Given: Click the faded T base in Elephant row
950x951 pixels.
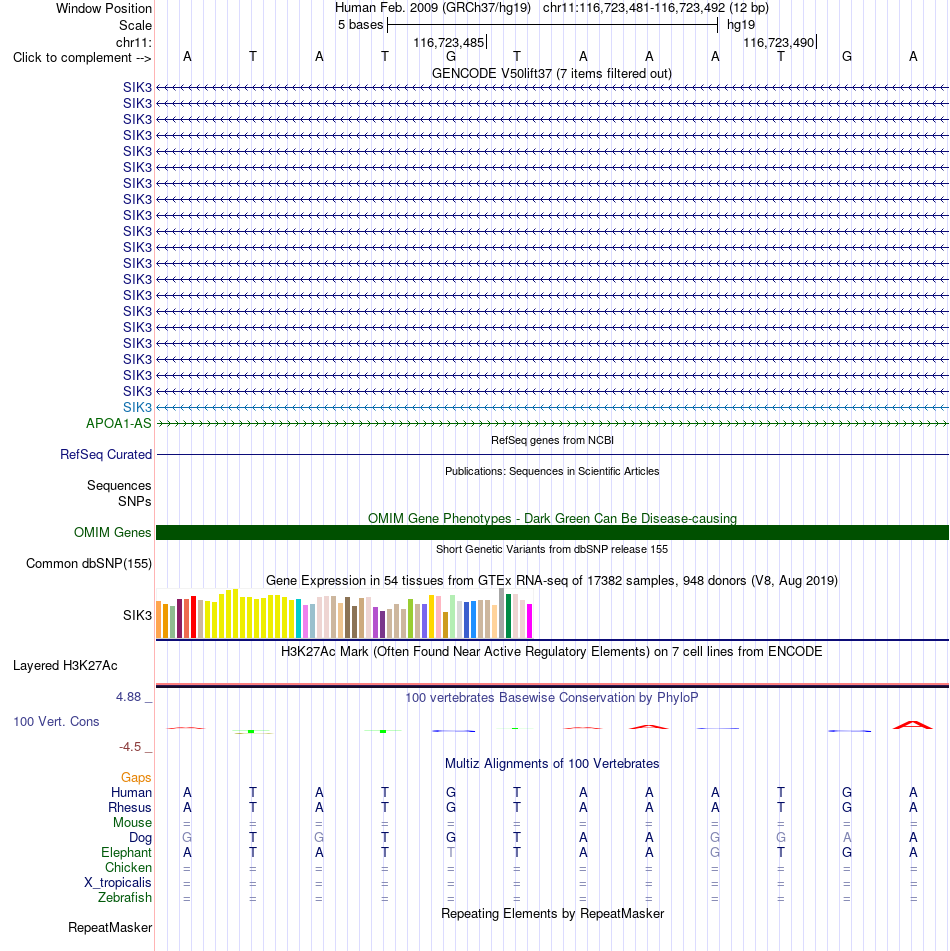Looking at the screenshot, I should [x=451, y=853].
